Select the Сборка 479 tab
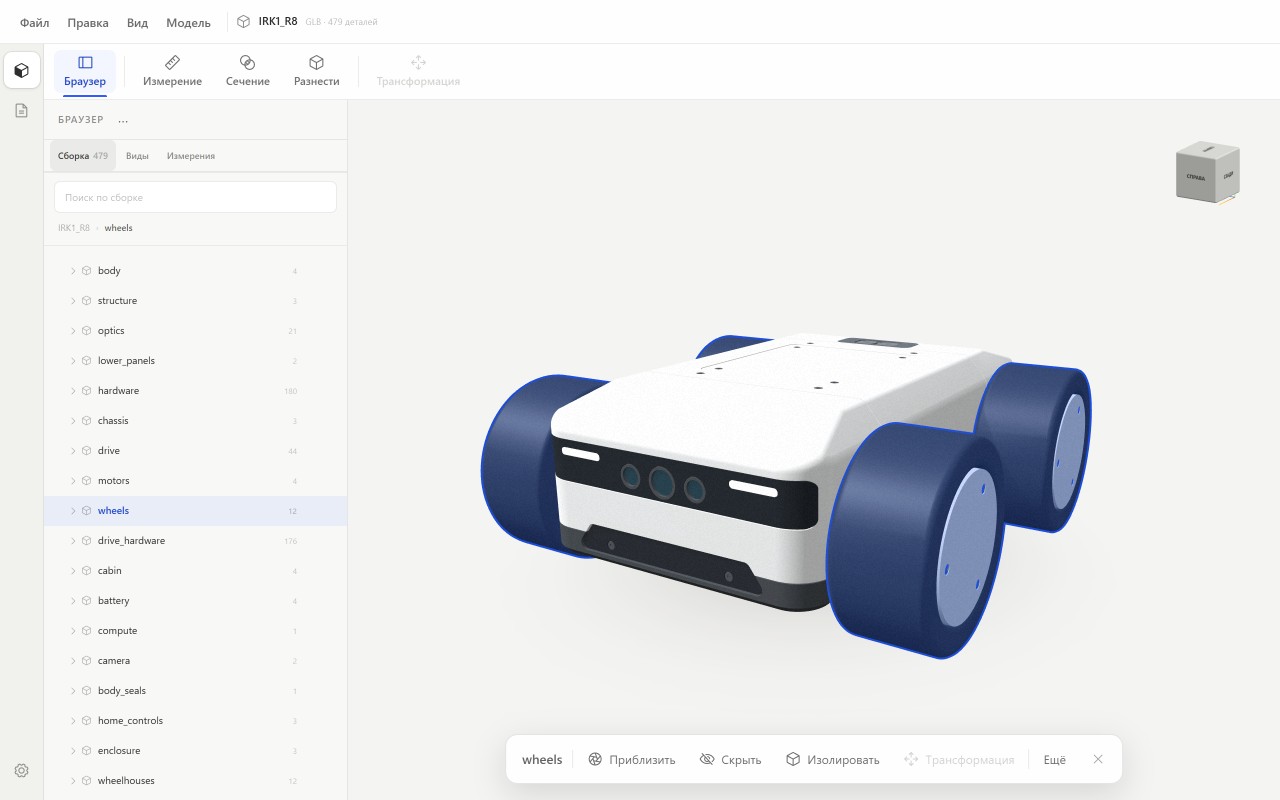Image resolution: width=1280 pixels, height=800 pixels. pyautogui.click(x=83, y=156)
